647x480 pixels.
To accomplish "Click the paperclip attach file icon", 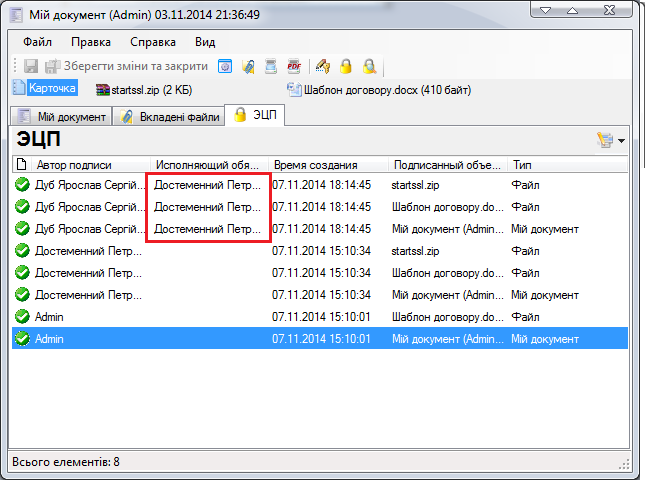I will coord(248,66).
